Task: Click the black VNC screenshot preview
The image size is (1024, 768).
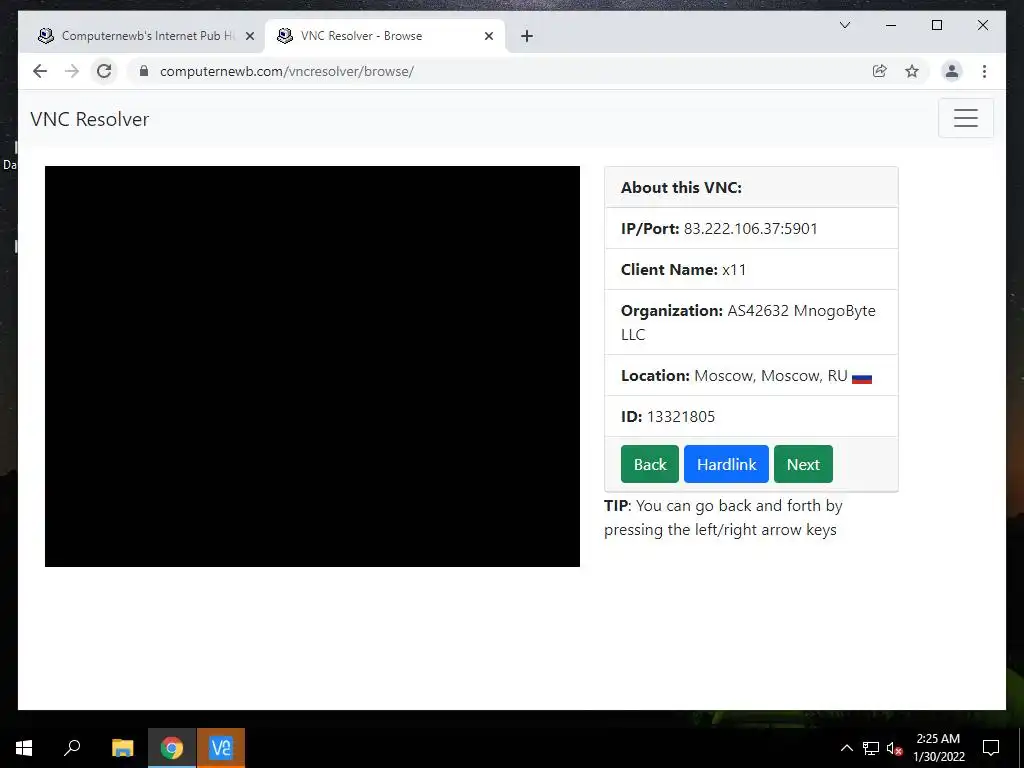Action: [x=312, y=366]
